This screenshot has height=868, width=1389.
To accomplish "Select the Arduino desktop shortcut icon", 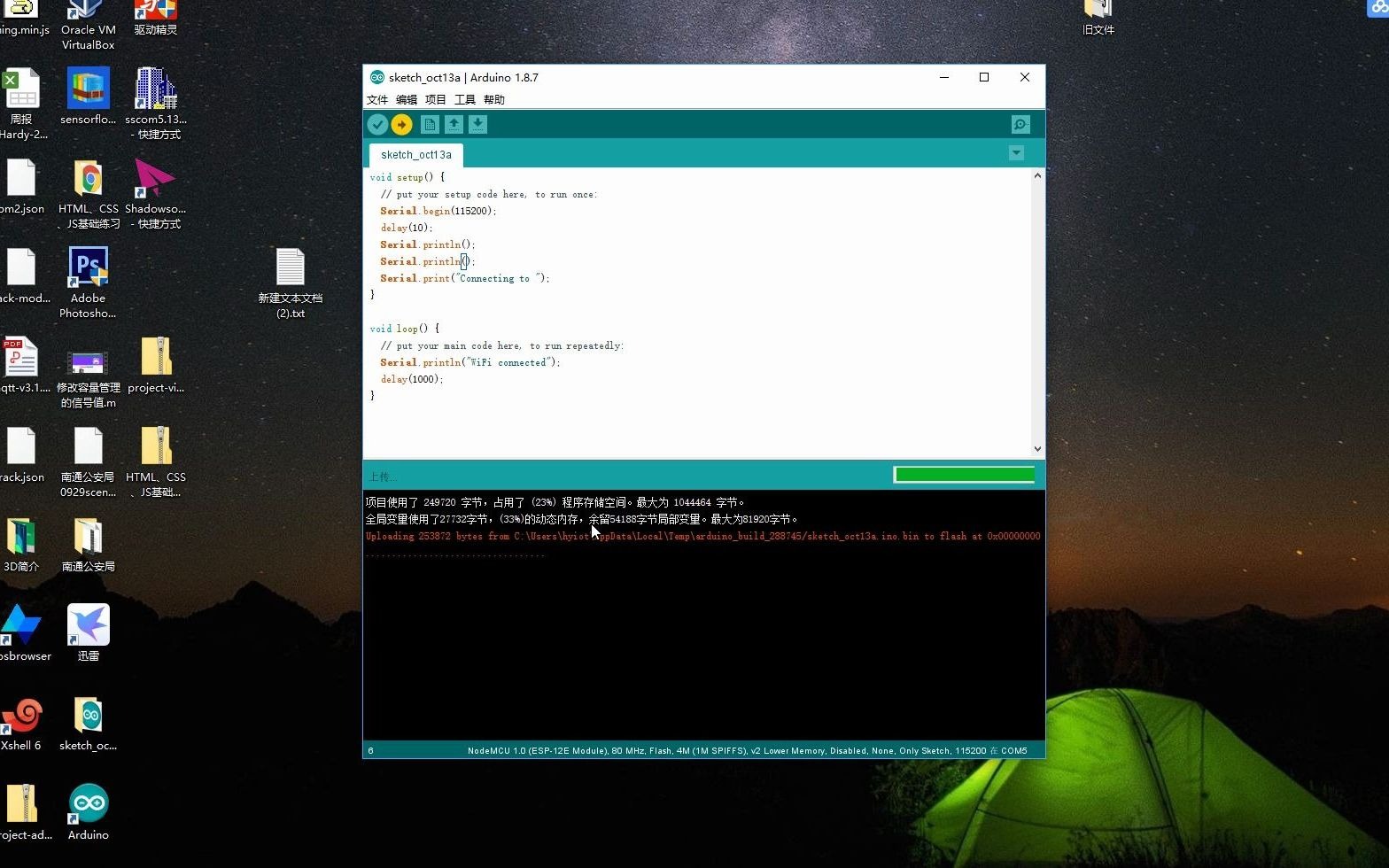I will (x=88, y=811).
